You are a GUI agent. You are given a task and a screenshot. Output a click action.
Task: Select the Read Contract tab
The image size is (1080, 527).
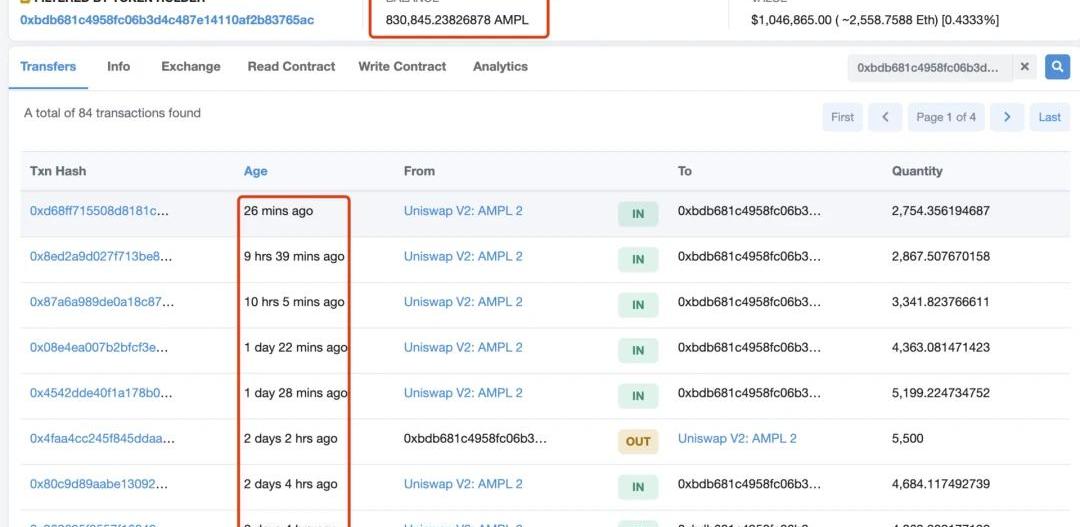point(291,67)
